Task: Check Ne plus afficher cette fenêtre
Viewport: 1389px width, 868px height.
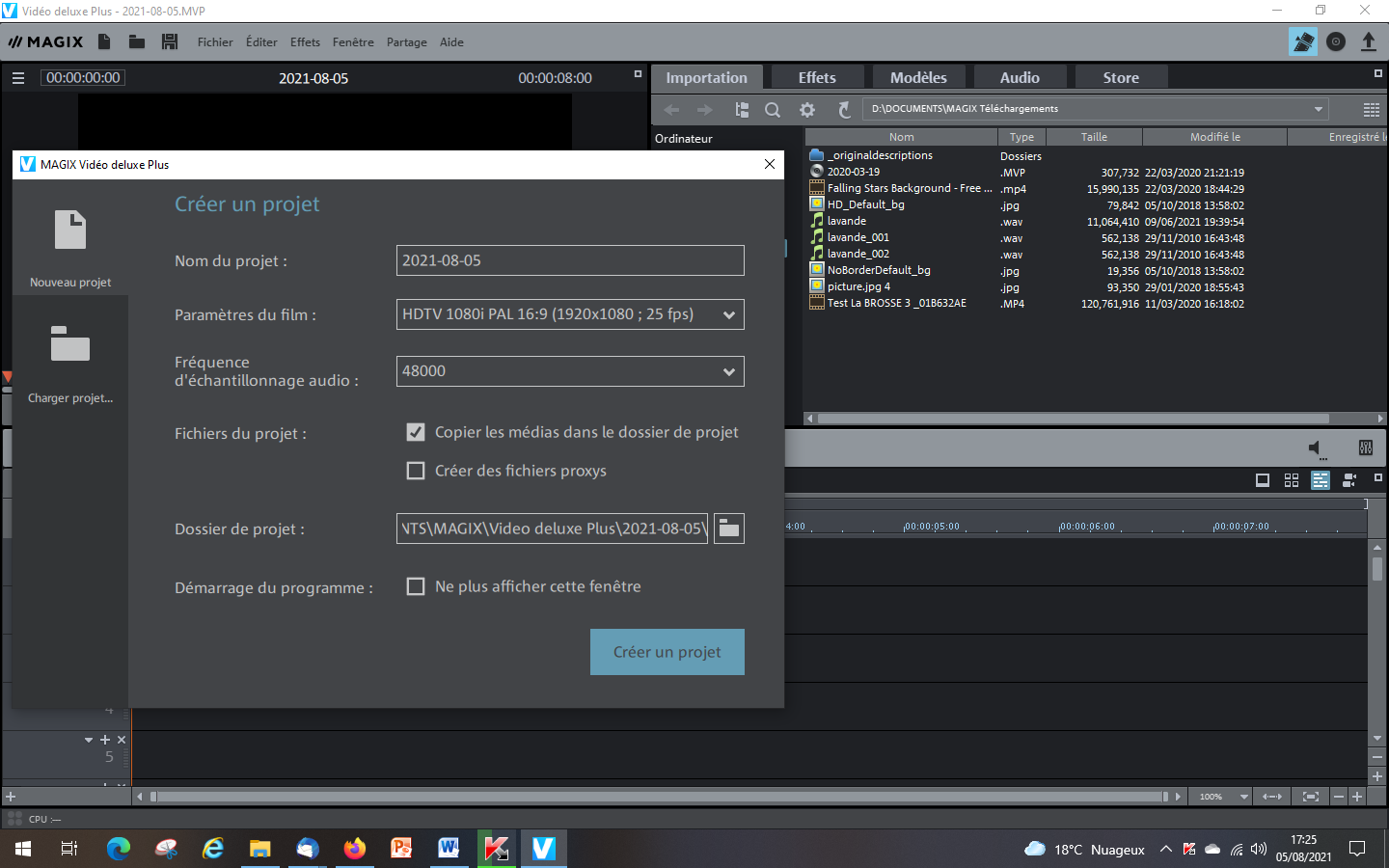Action: coord(416,586)
